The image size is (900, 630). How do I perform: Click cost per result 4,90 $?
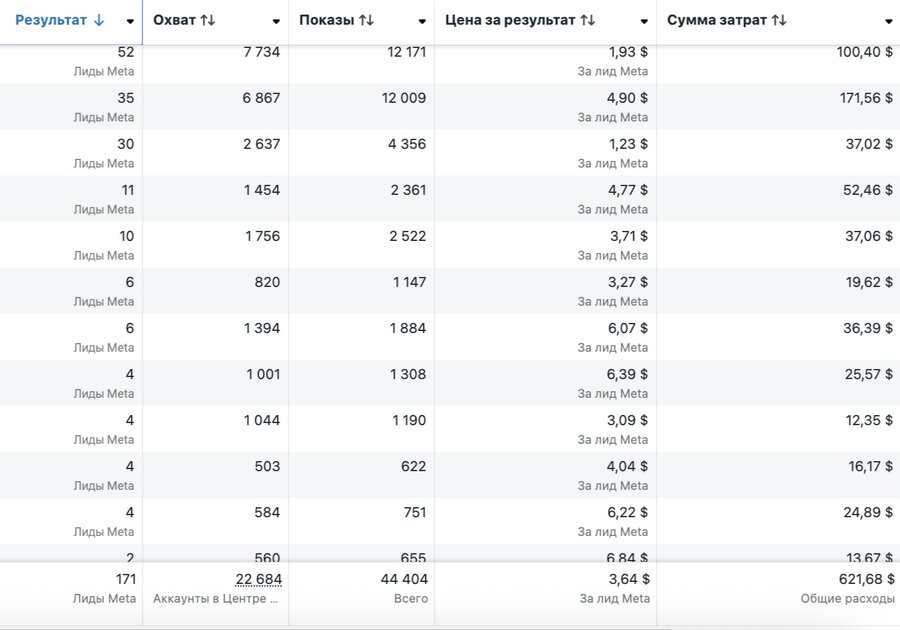[627, 98]
